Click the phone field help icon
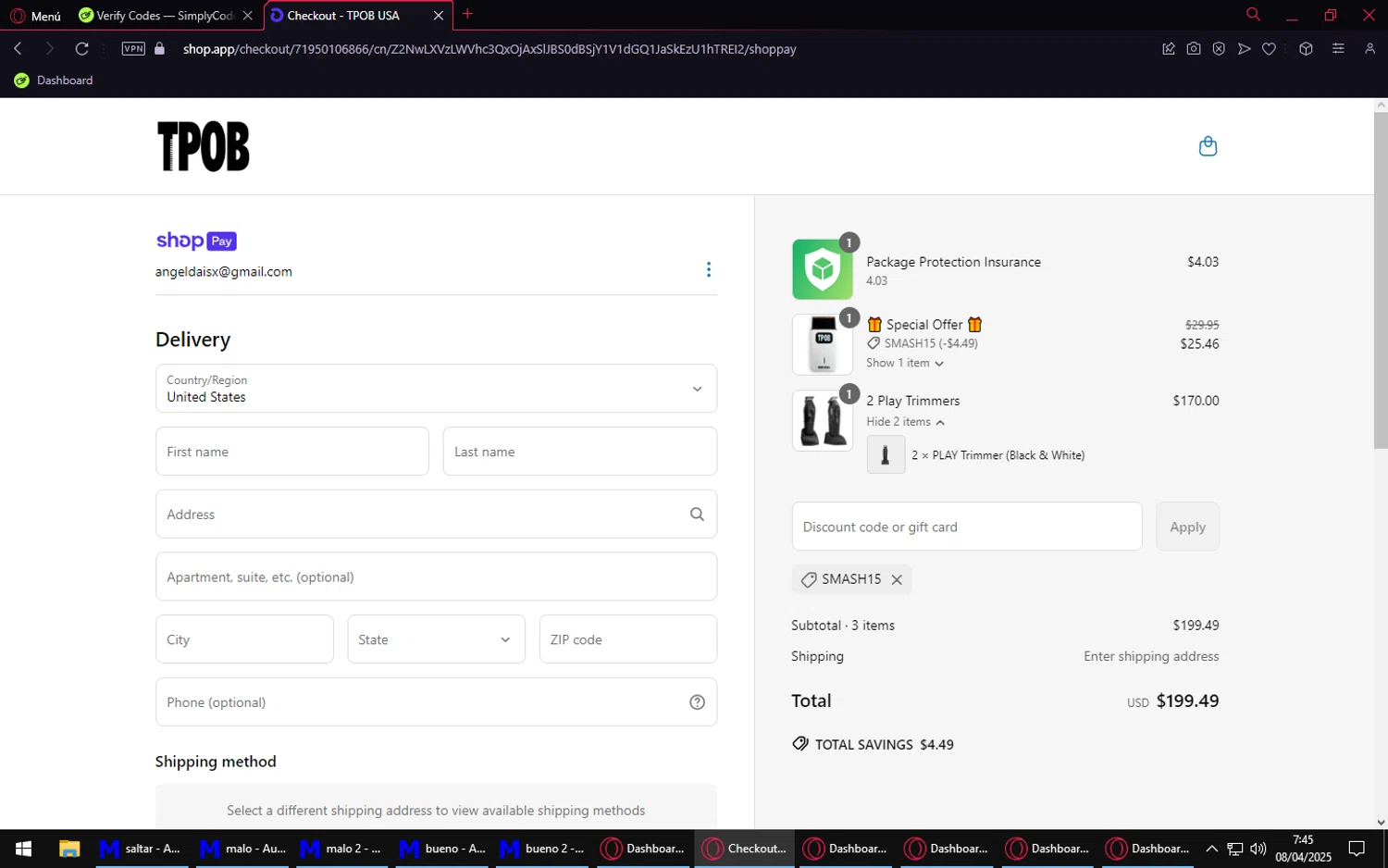The width and height of the screenshot is (1388, 868). coord(697,702)
